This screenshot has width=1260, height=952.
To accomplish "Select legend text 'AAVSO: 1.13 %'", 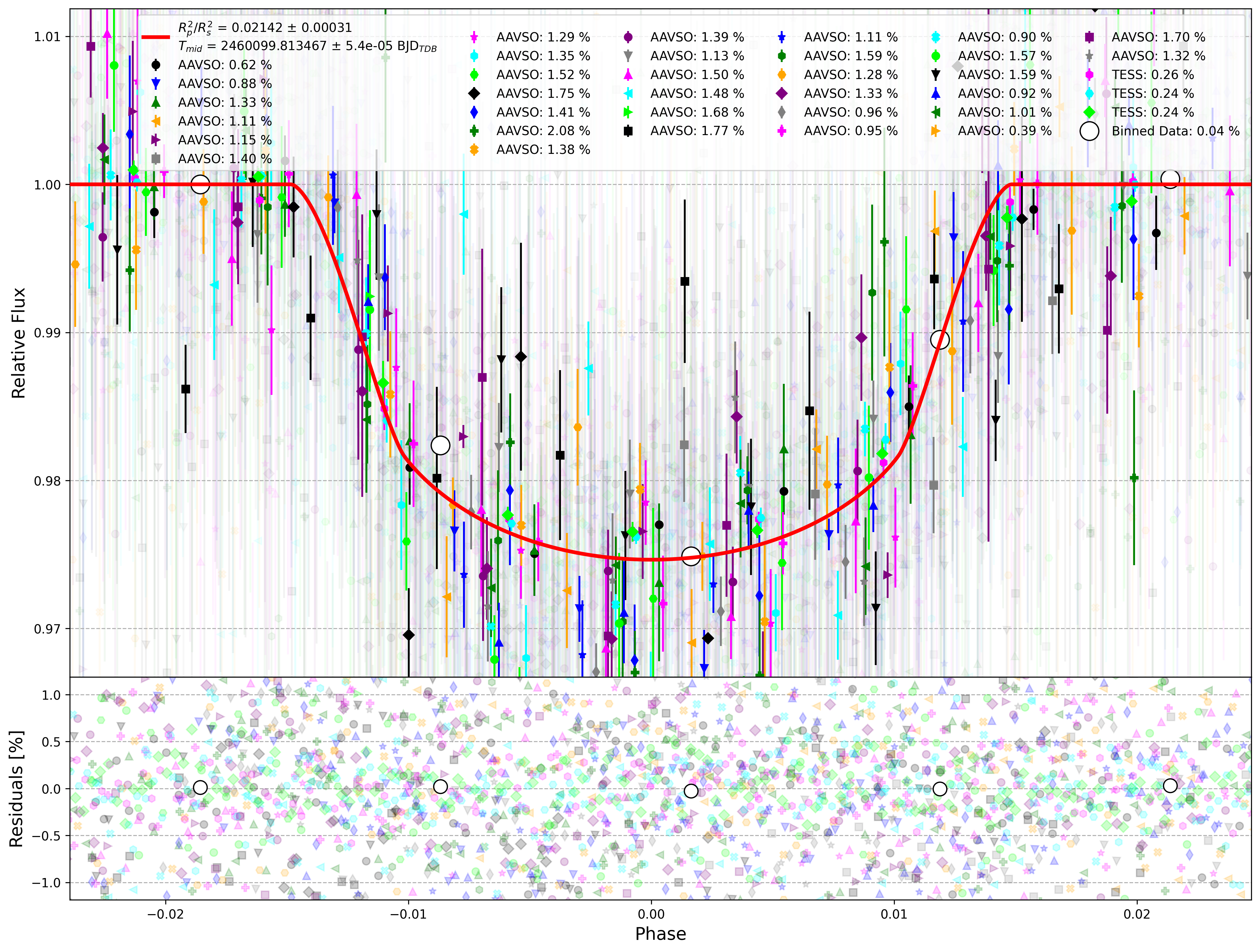I will [x=697, y=56].
